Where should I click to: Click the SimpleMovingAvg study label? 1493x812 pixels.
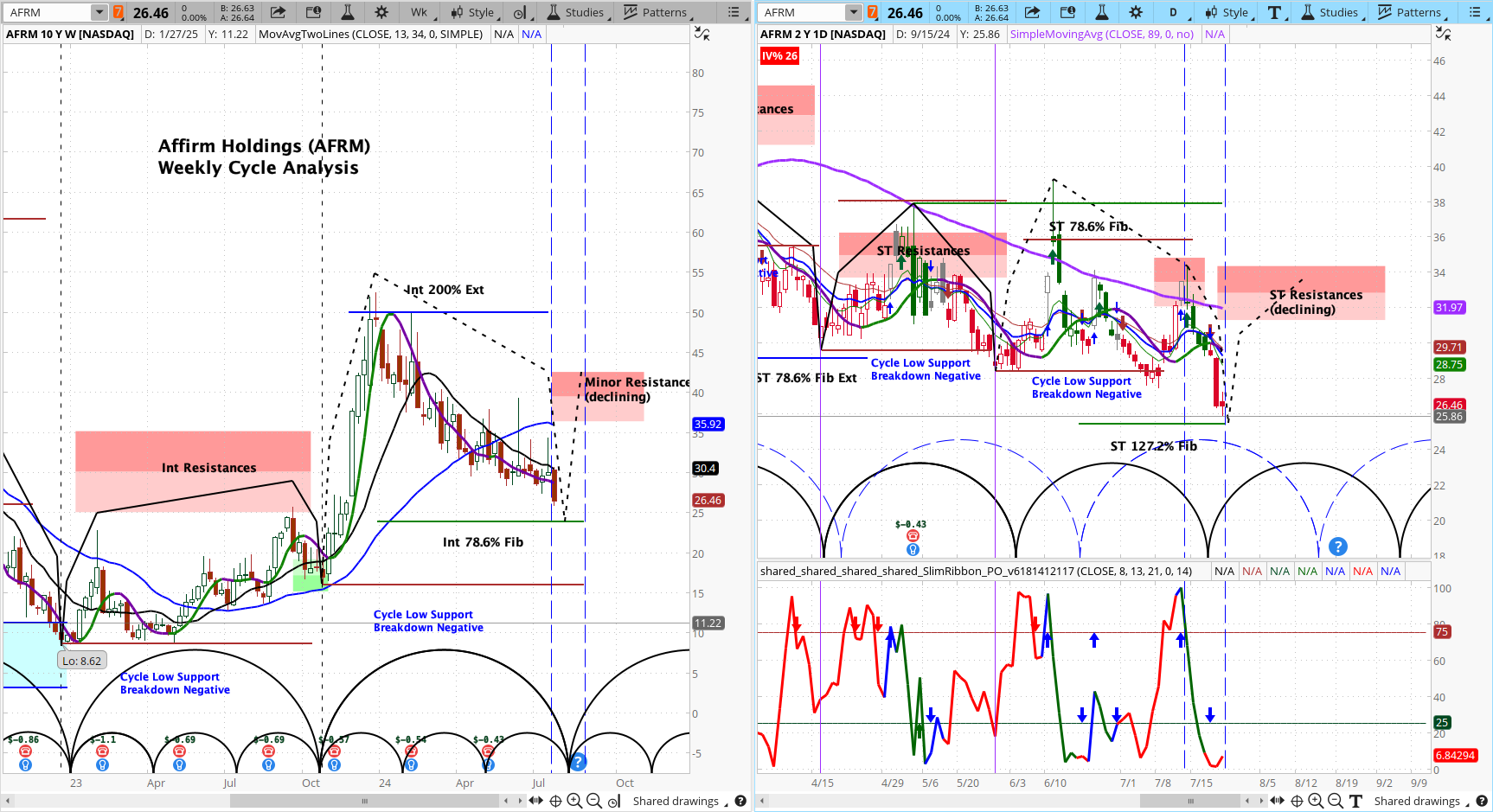(x=1101, y=34)
